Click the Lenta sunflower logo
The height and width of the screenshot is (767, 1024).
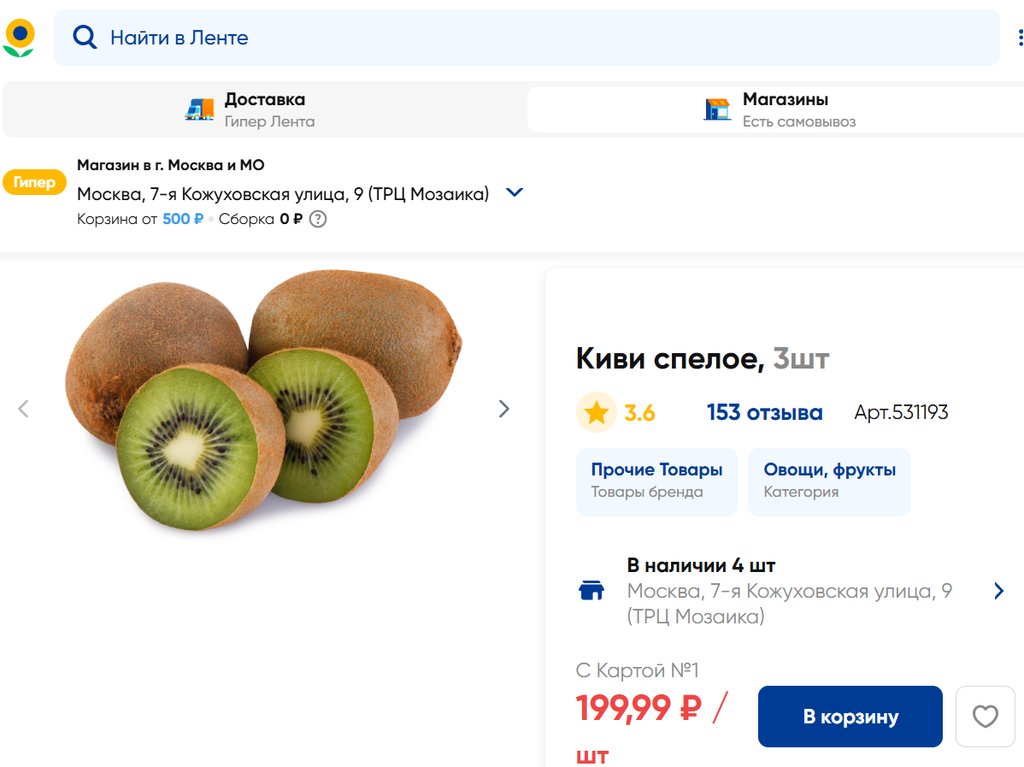coord(19,38)
